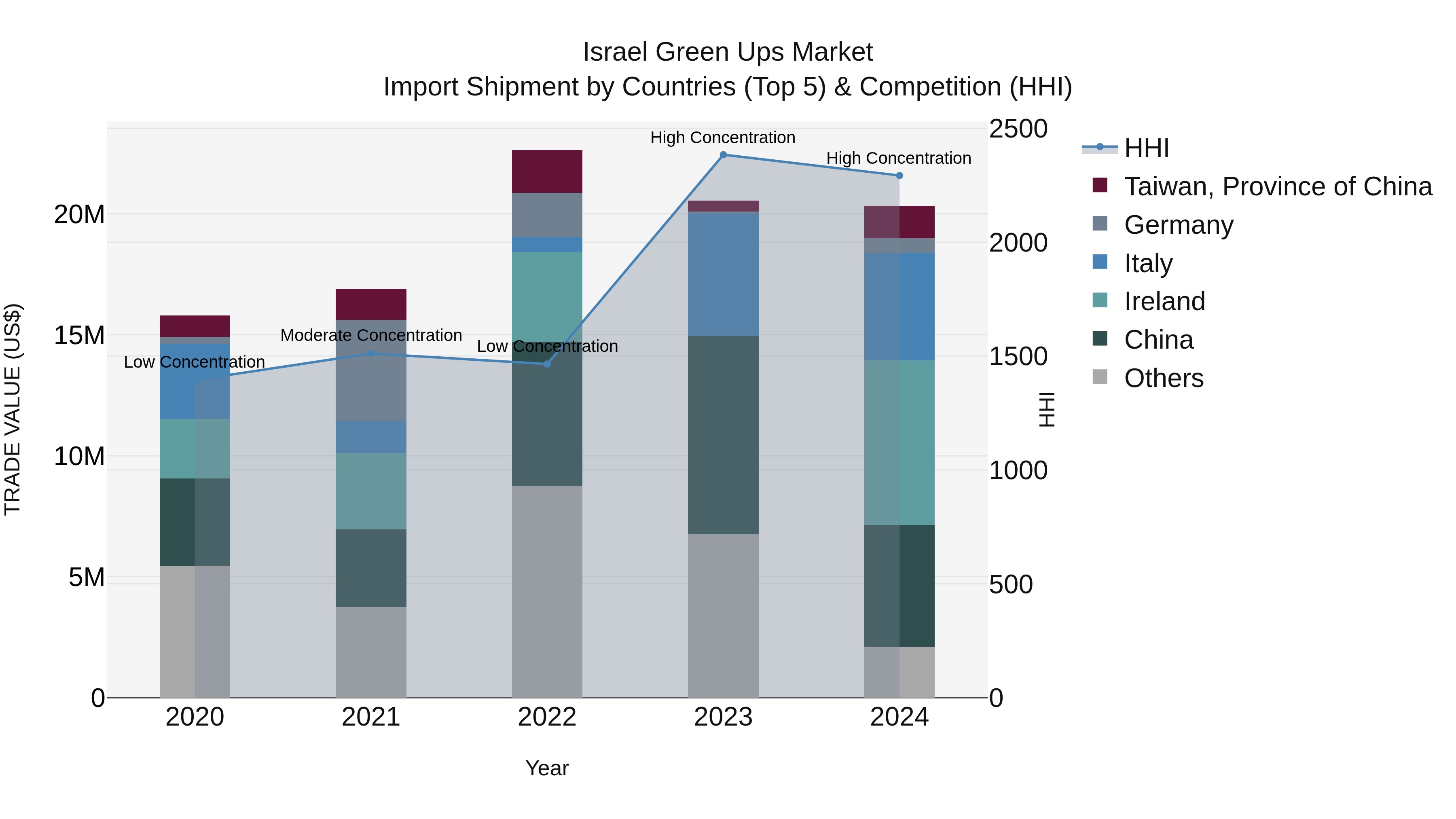Click the Ireland teal legend swatch
1456x819 pixels.
click(x=1100, y=300)
